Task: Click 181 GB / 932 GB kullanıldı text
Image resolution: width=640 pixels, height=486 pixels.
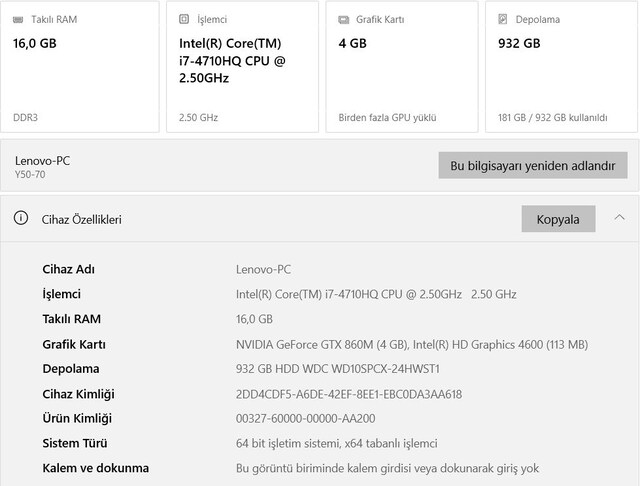Action: (553, 118)
